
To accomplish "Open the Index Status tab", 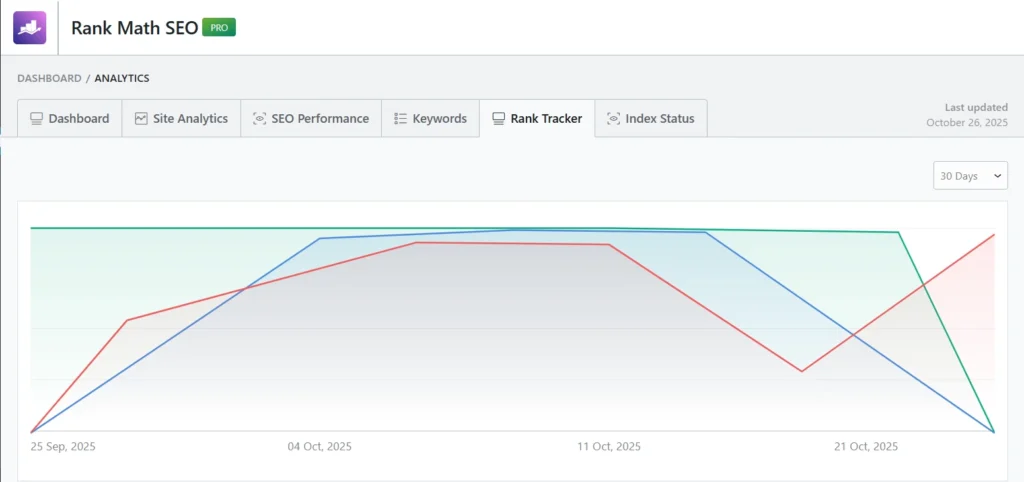I will pyautogui.click(x=650, y=118).
